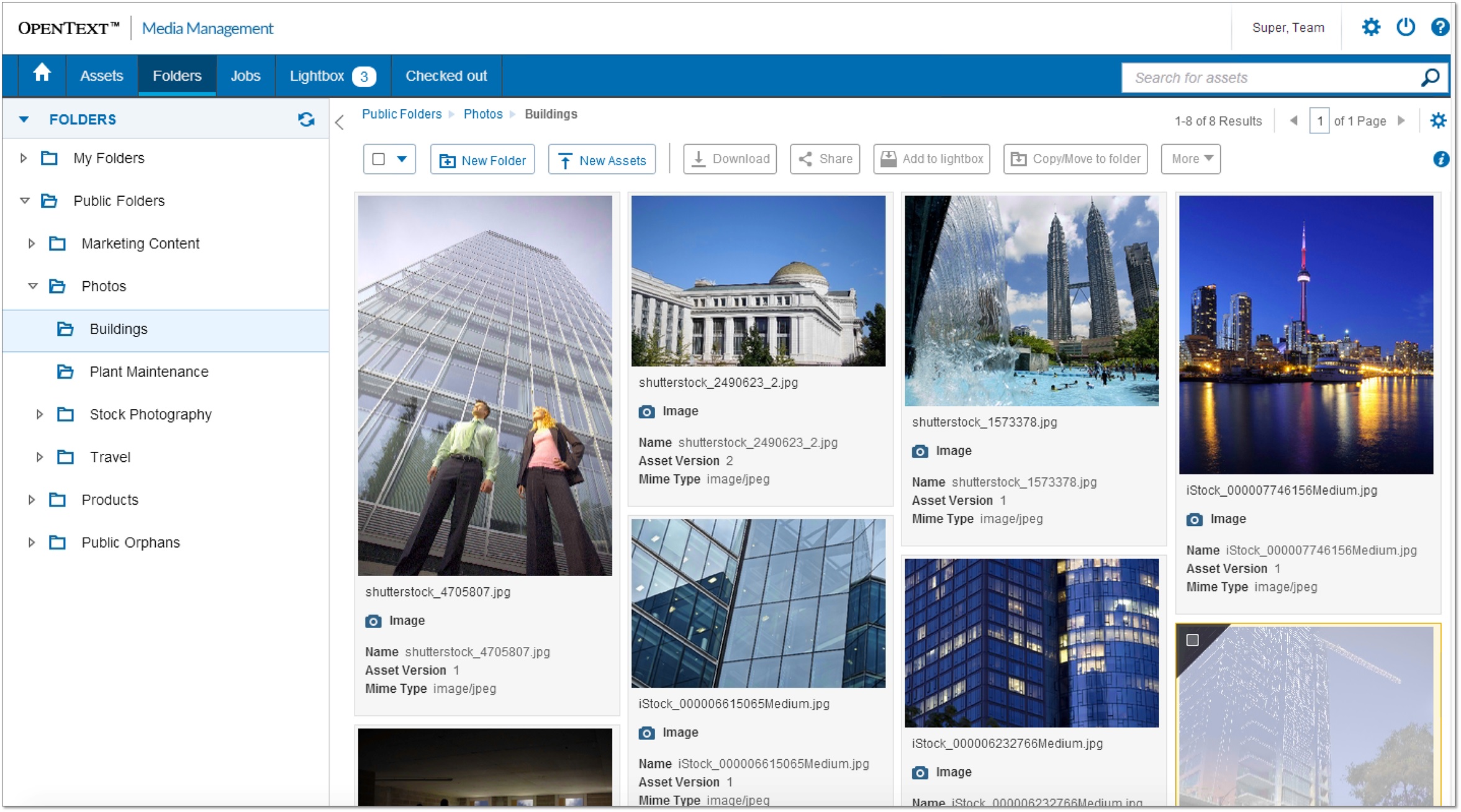The height and width of the screenshot is (812, 1461).
Task: Click My Folders folder icon
Action: [x=49, y=158]
